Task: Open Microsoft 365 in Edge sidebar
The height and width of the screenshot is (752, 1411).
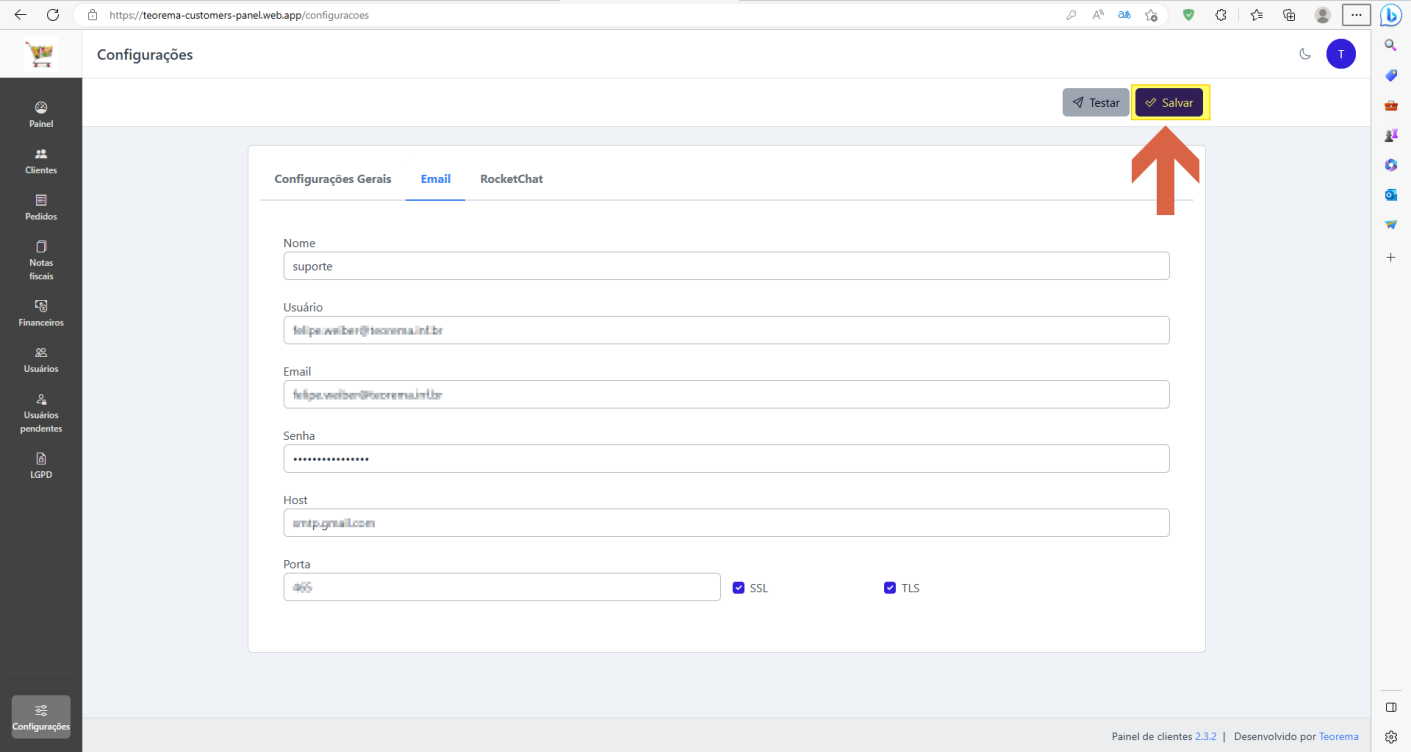Action: point(1390,165)
